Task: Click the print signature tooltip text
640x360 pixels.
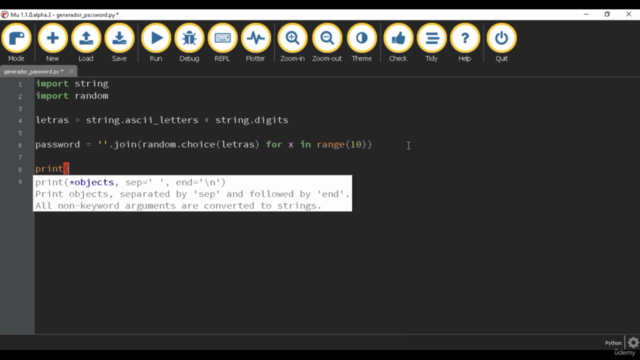Action: tap(130, 182)
